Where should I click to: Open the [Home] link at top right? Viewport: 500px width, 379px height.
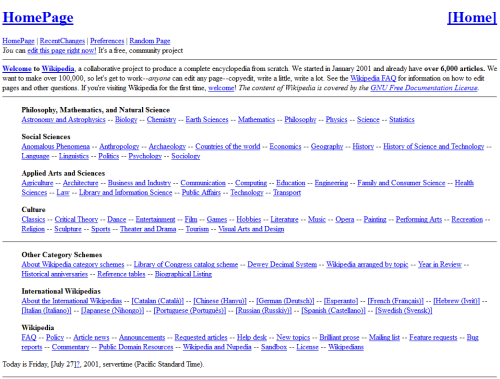472,17
